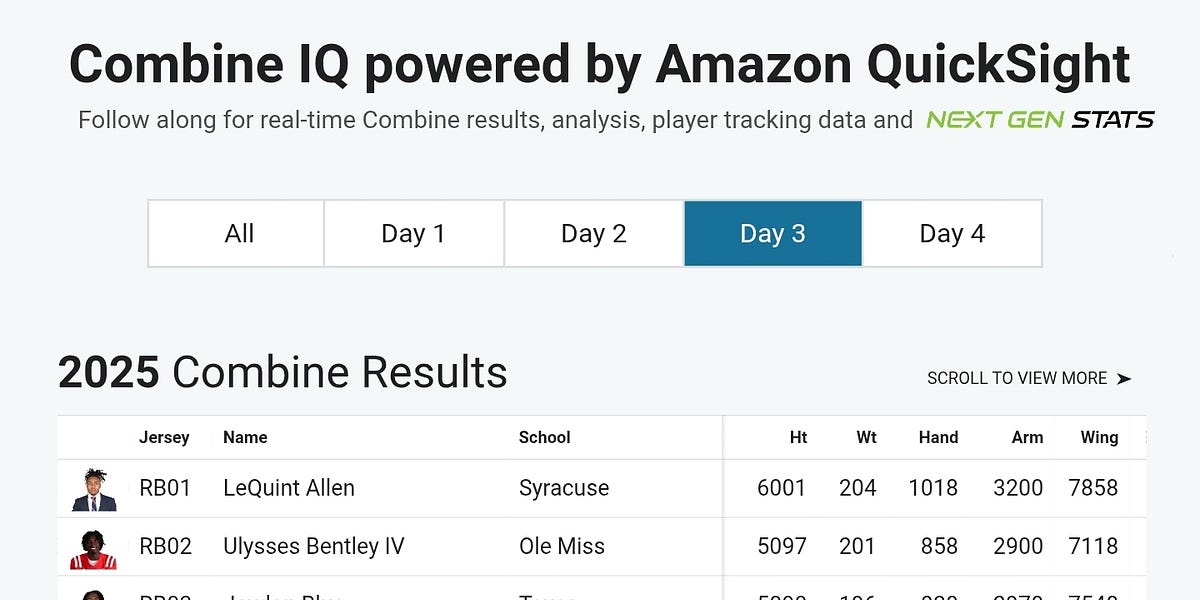View Day 4 combine results

pyautogui.click(x=952, y=233)
